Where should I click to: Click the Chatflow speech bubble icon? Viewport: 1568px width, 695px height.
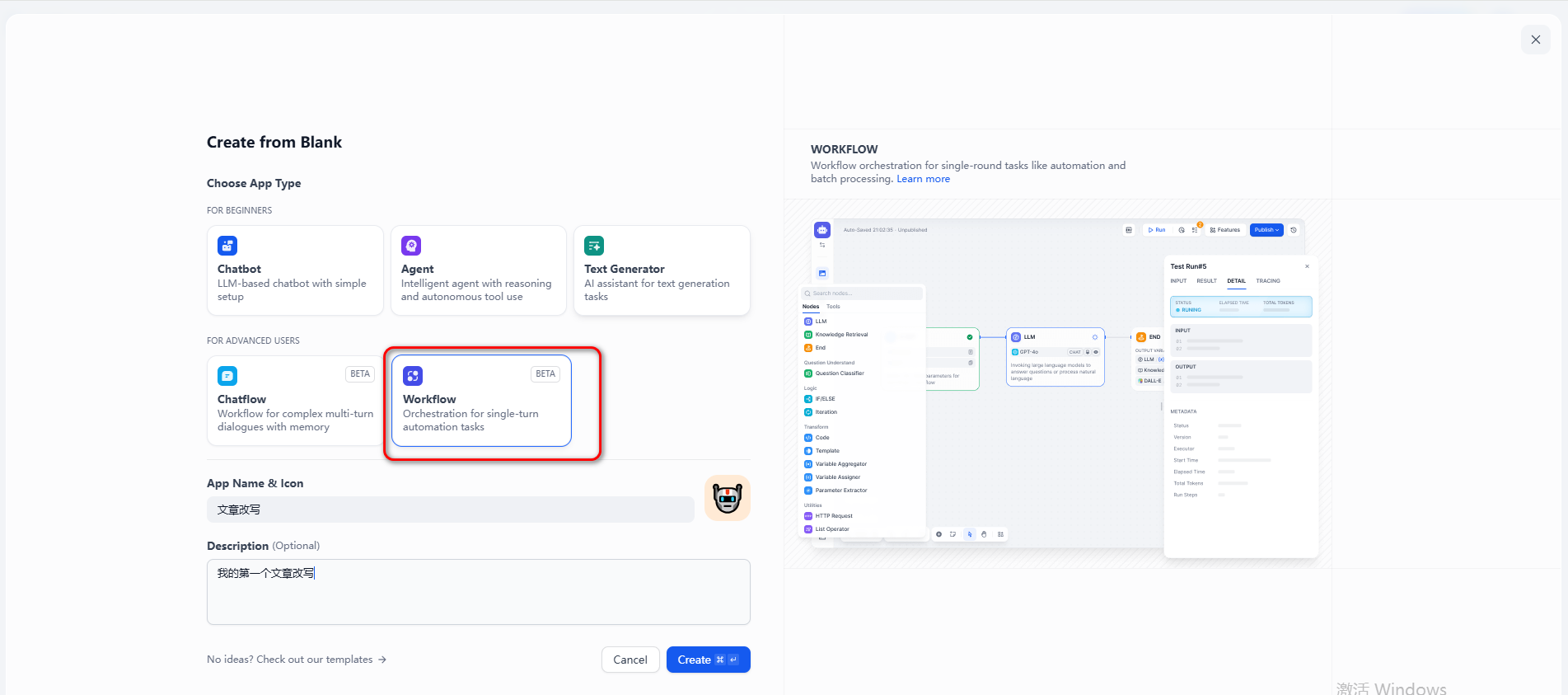(227, 376)
